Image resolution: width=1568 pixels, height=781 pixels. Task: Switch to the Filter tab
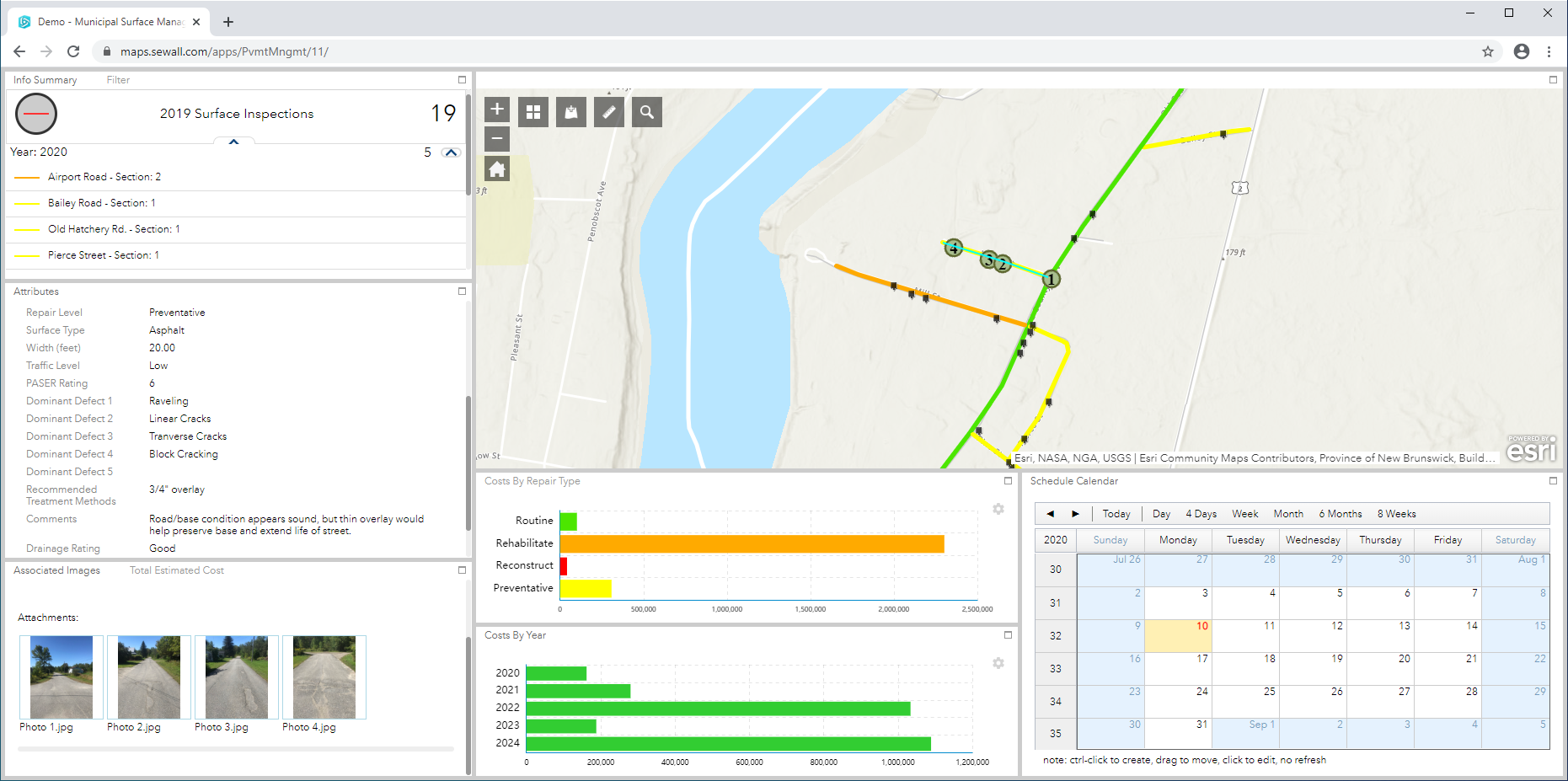point(117,79)
